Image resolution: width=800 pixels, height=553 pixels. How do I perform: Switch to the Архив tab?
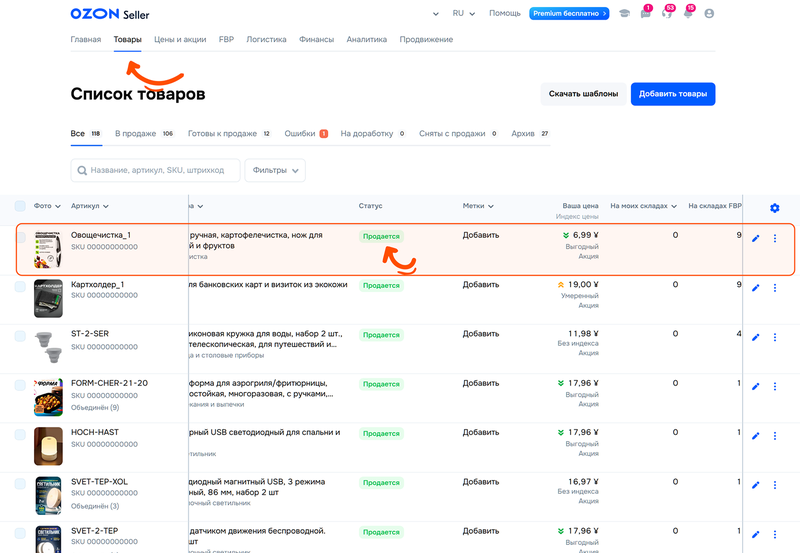(x=530, y=134)
